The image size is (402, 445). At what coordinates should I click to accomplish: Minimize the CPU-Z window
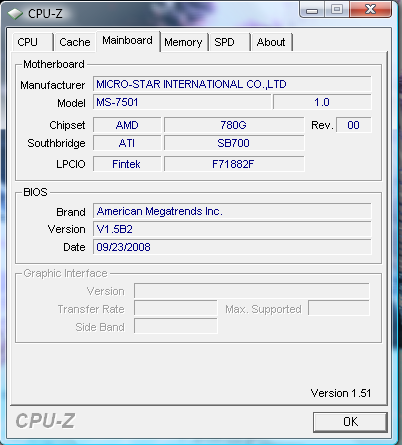coord(312,10)
